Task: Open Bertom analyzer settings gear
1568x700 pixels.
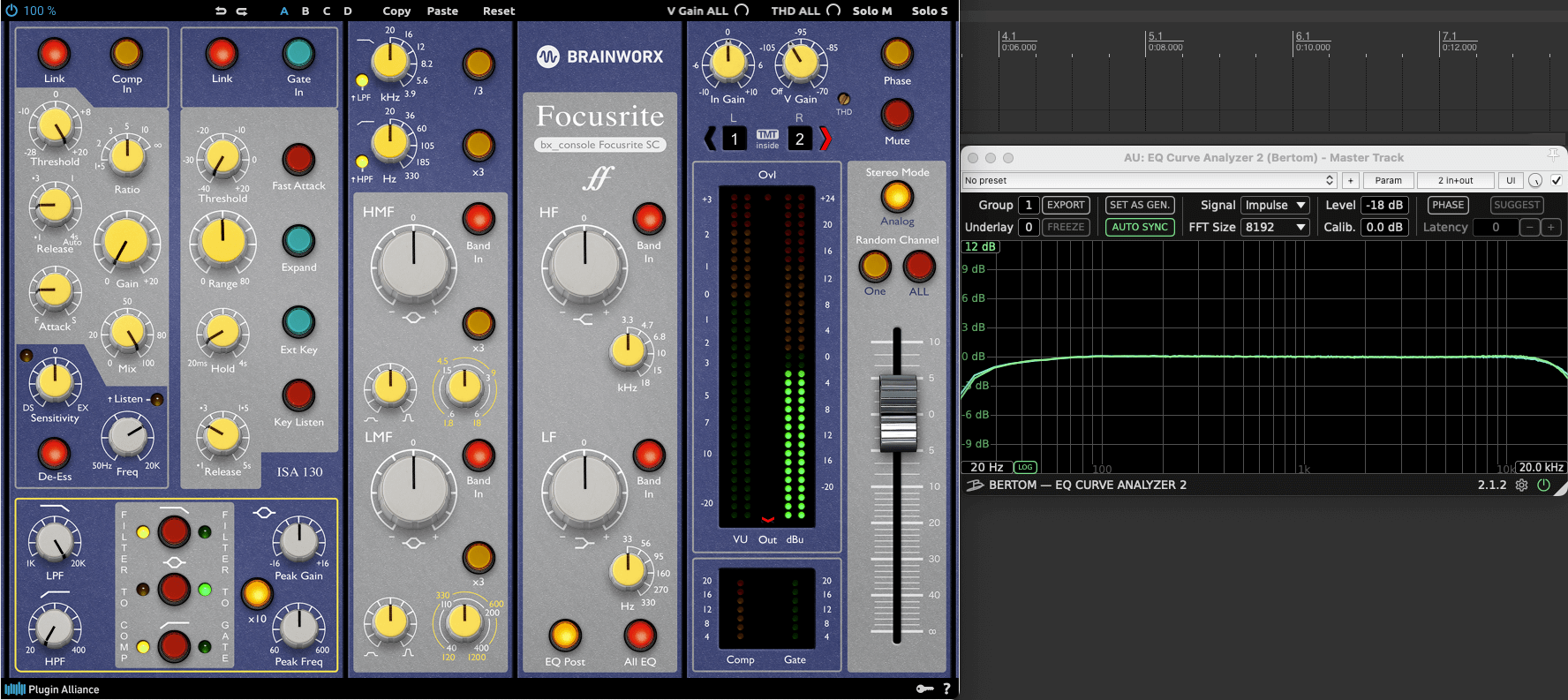Action: (x=1521, y=485)
